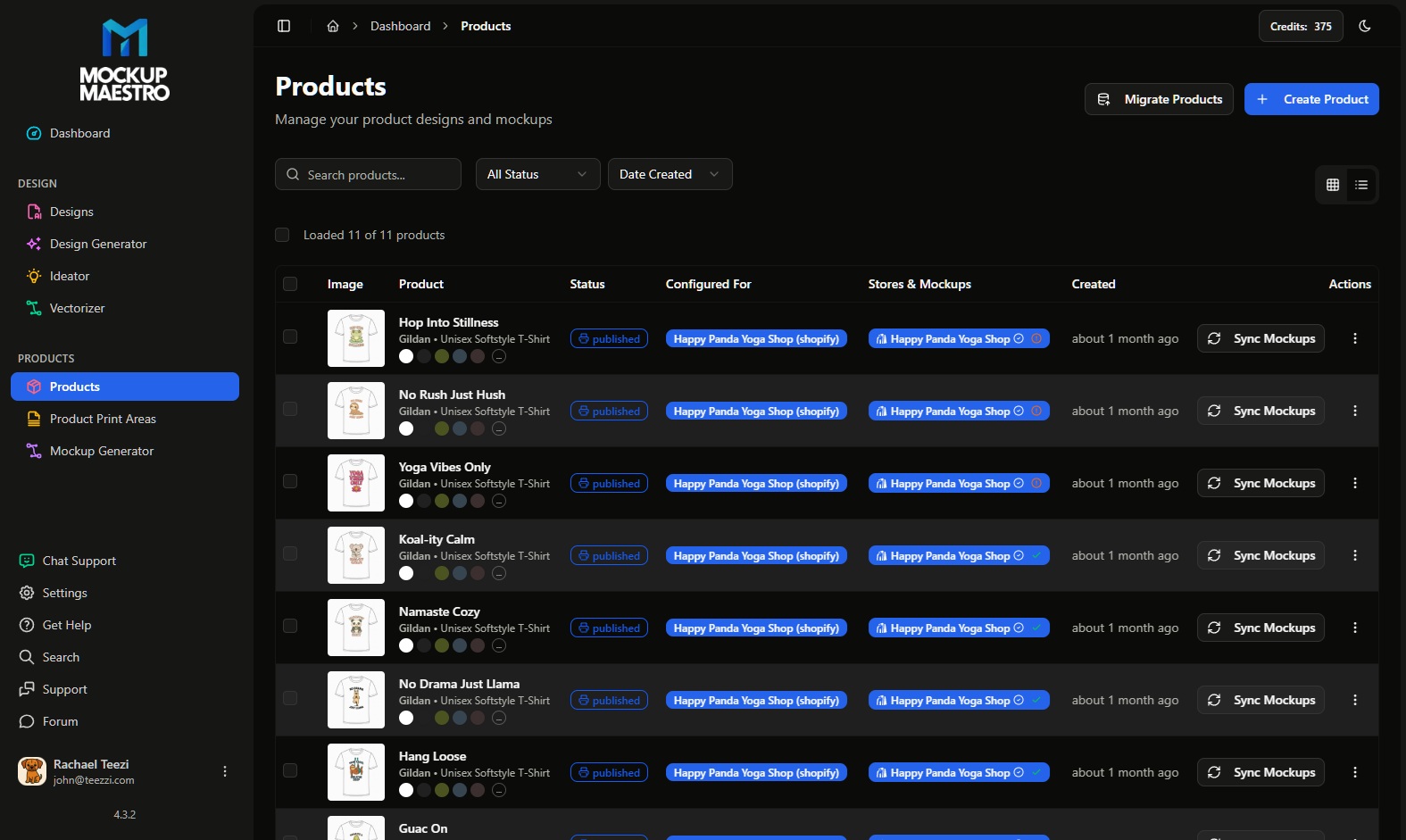The height and width of the screenshot is (840, 1406).
Task: Click the Create Product button
Action: (x=1311, y=99)
